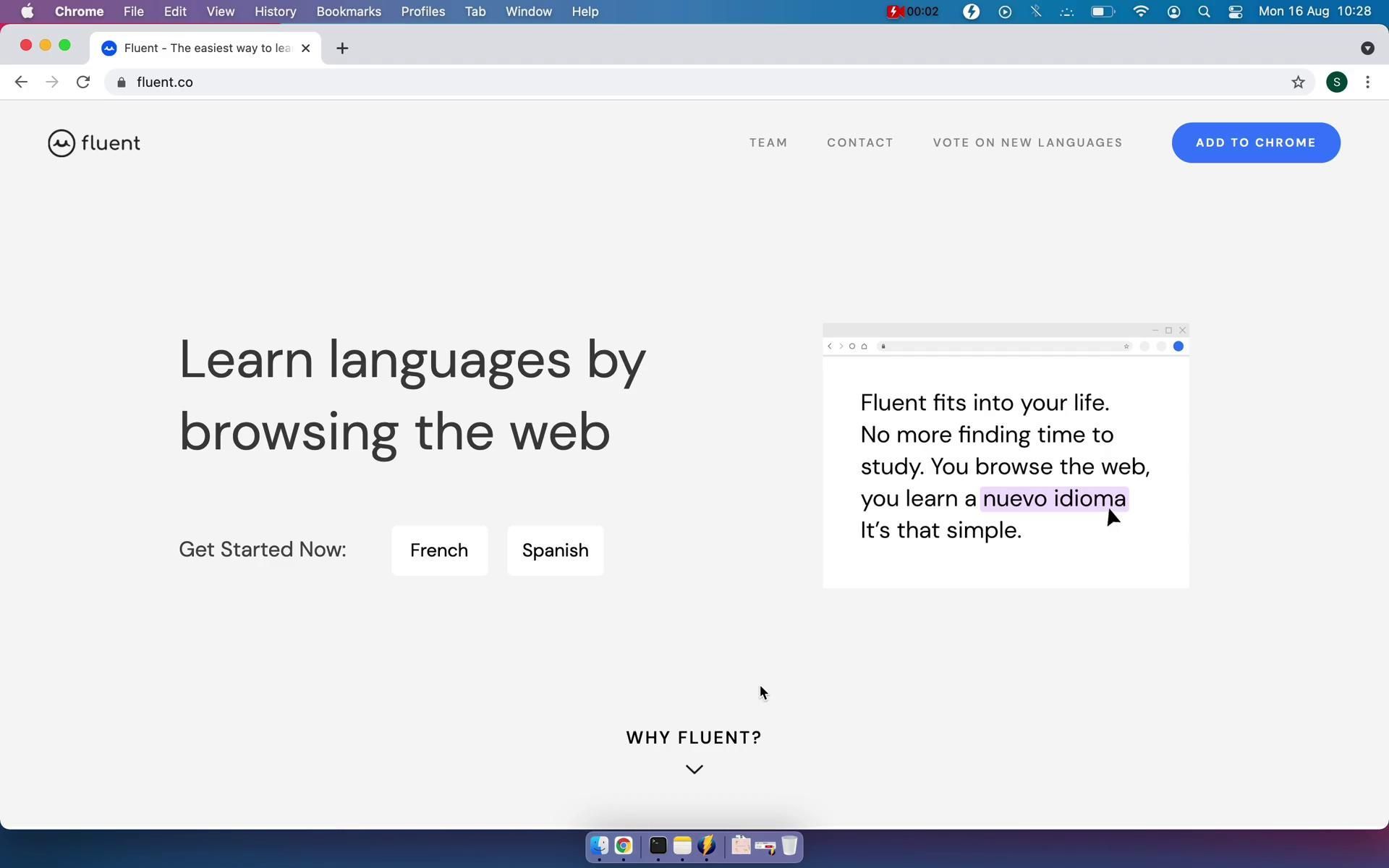1389x868 pixels.
Task: Bookmark this page with the star icon
Action: tap(1298, 82)
